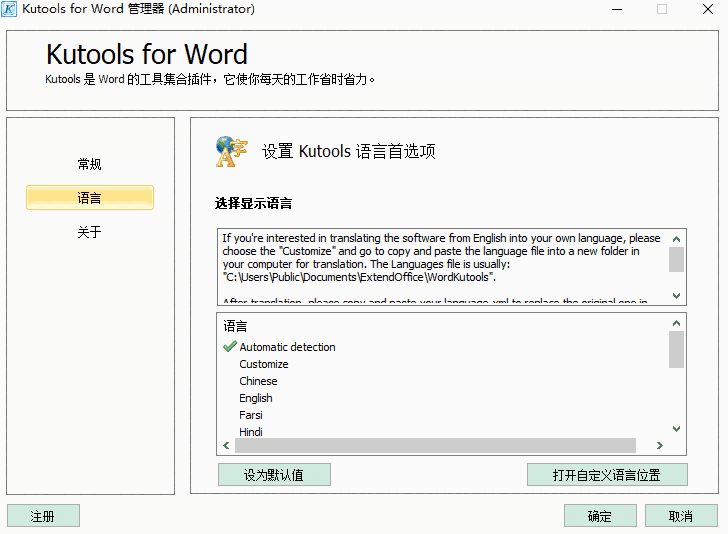Click down arrow of language list scrollbar
This screenshot has height=534, width=728.
[x=677, y=428]
